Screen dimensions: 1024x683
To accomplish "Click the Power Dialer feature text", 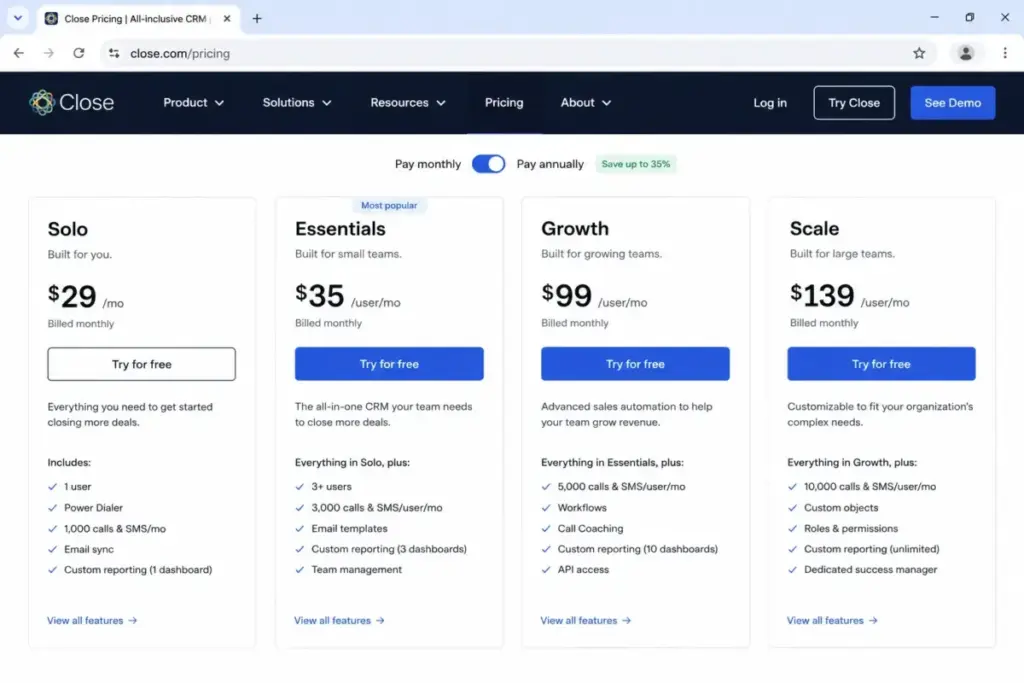I will [x=93, y=507].
